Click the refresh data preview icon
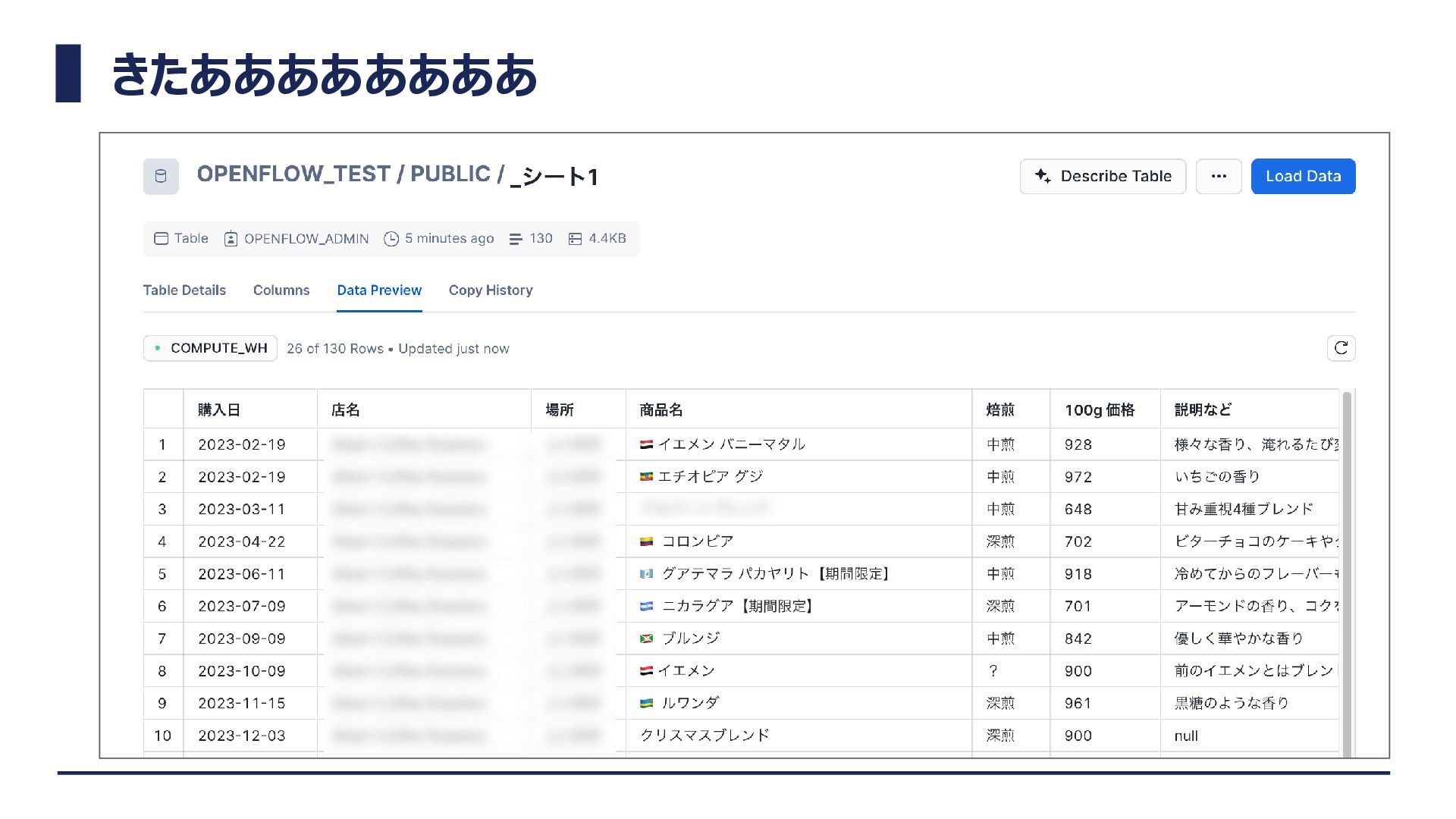This screenshot has width=1456, height=819. point(1341,348)
